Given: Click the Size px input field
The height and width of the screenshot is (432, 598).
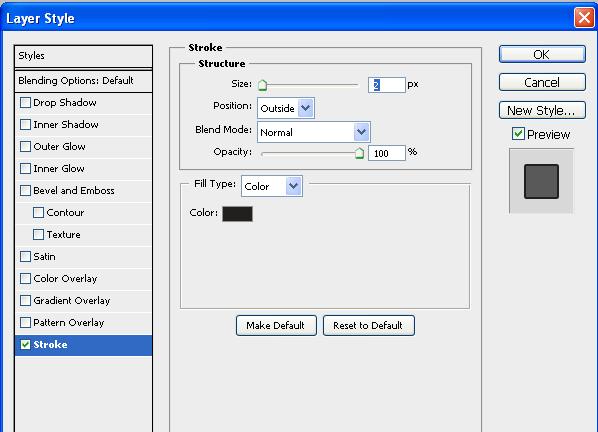Looking at the screenshot, I should point(386,85).
